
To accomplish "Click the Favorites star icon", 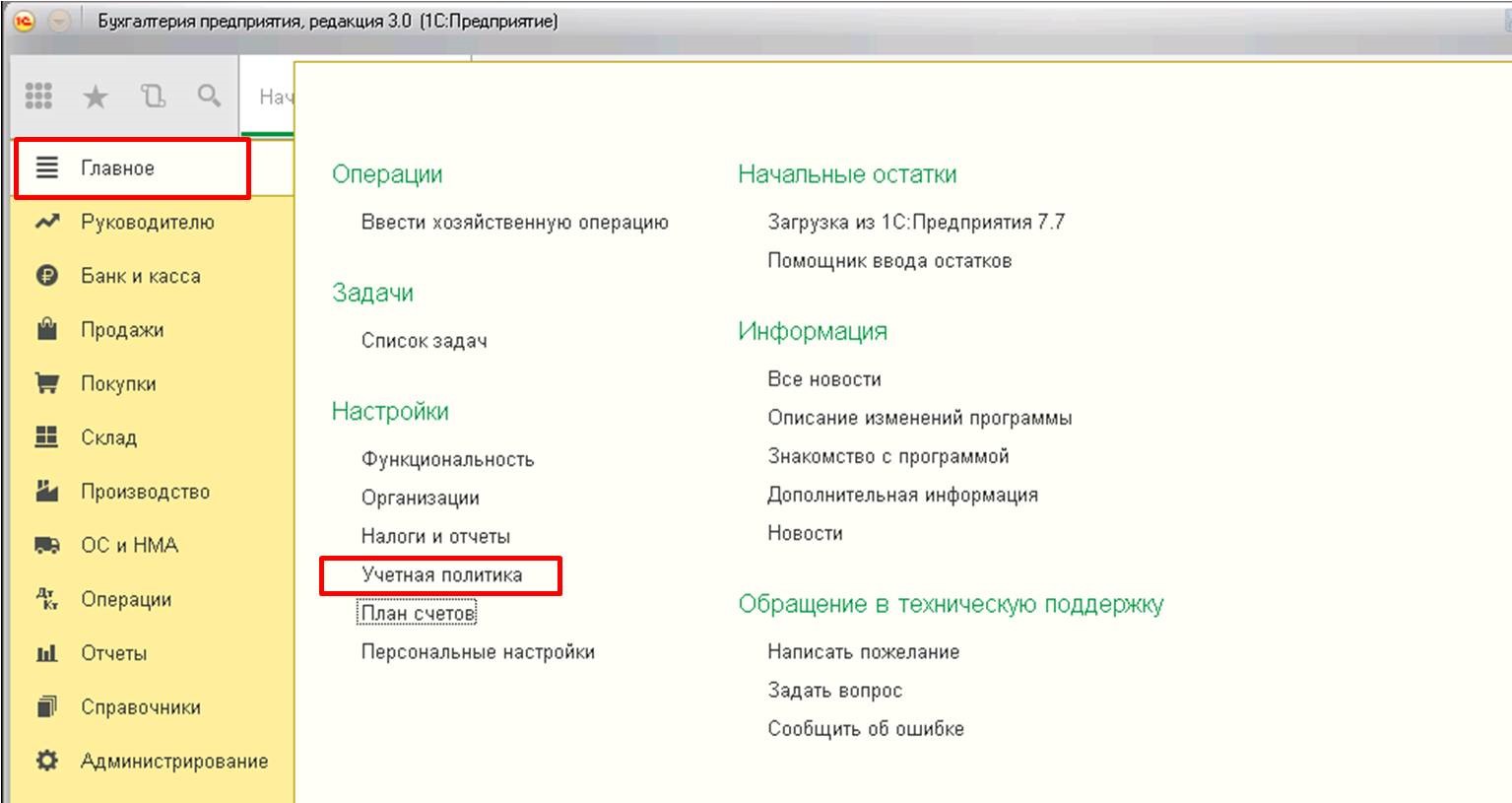I will click(x=96, y=97).
